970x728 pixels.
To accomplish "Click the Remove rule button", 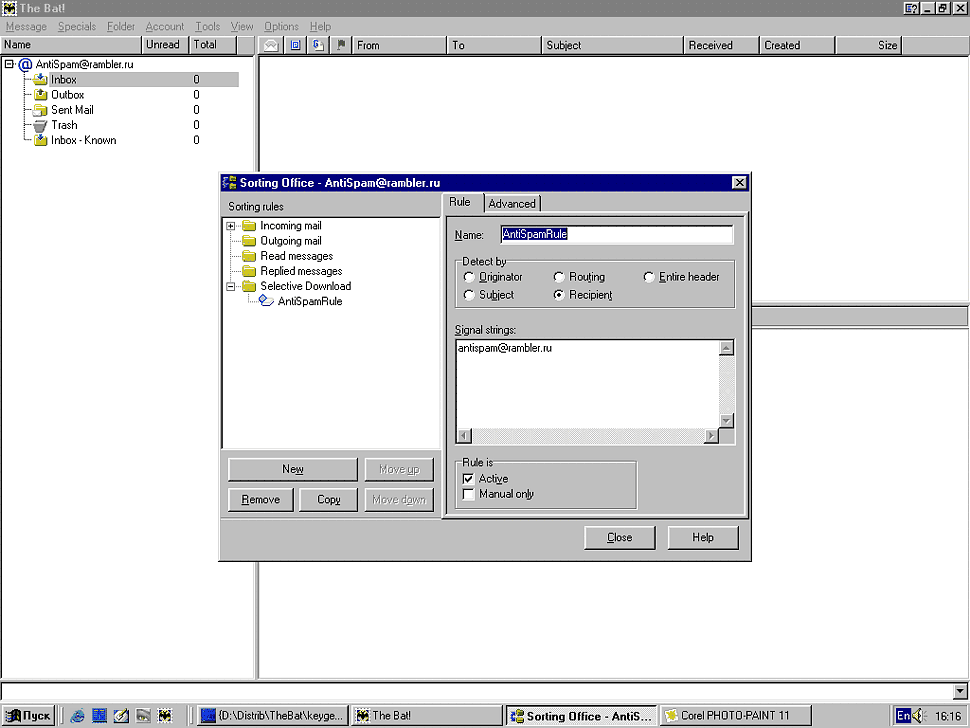I will tap(260, 500).
